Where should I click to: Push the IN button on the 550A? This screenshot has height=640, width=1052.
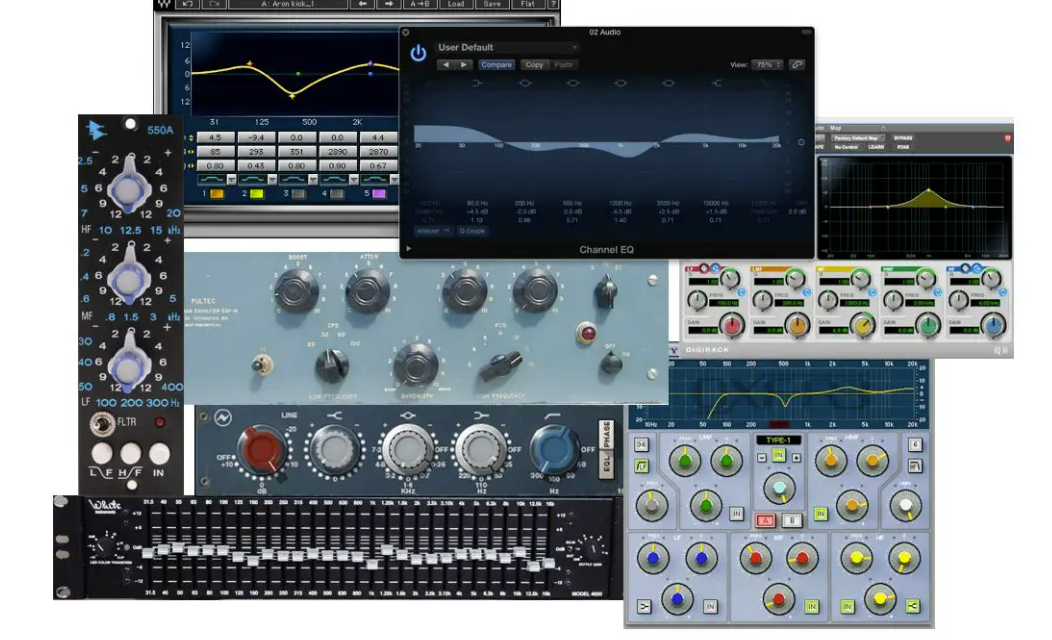click(159, 454)
